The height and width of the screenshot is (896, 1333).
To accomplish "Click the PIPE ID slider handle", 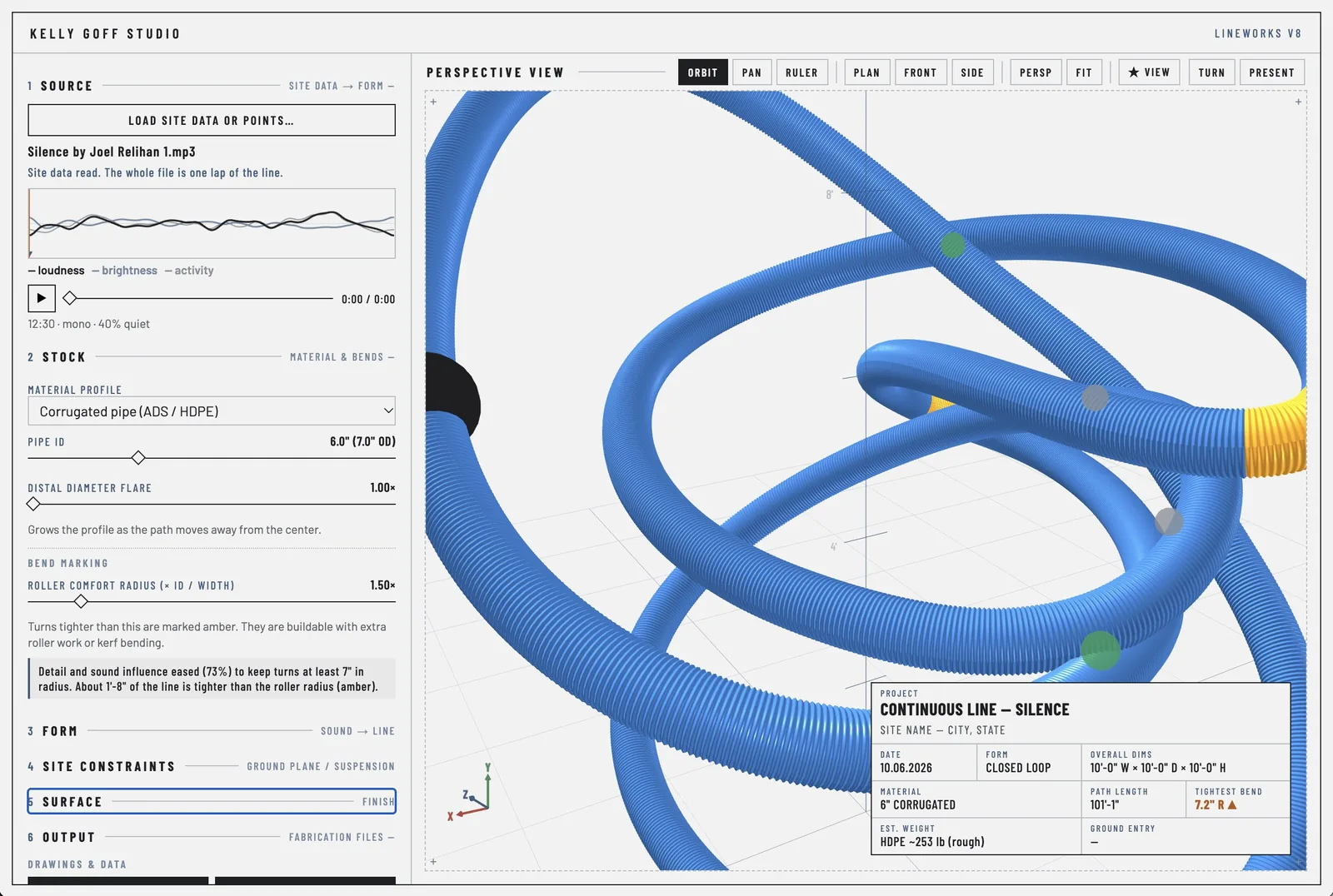I will point(138,458).
